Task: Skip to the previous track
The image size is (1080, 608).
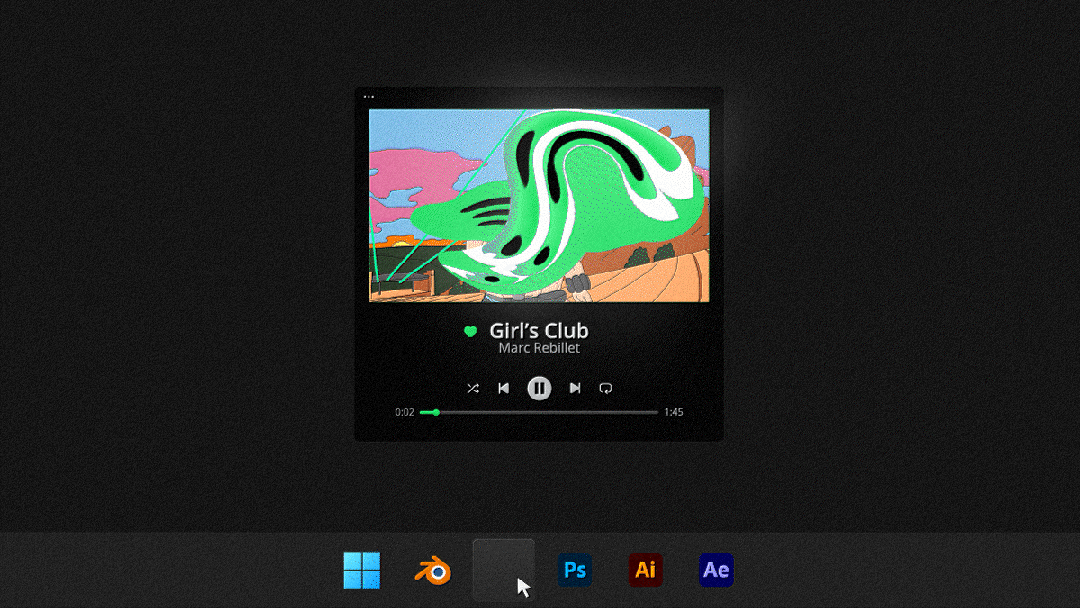Action: (503, 388)
